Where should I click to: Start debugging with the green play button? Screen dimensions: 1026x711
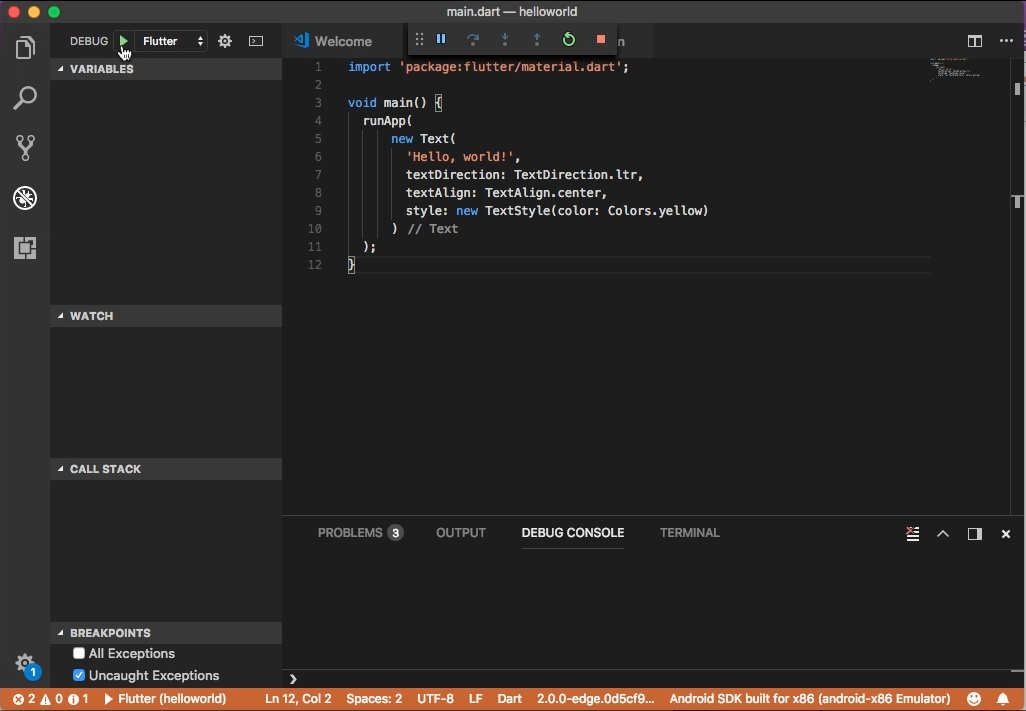point(123,41)
